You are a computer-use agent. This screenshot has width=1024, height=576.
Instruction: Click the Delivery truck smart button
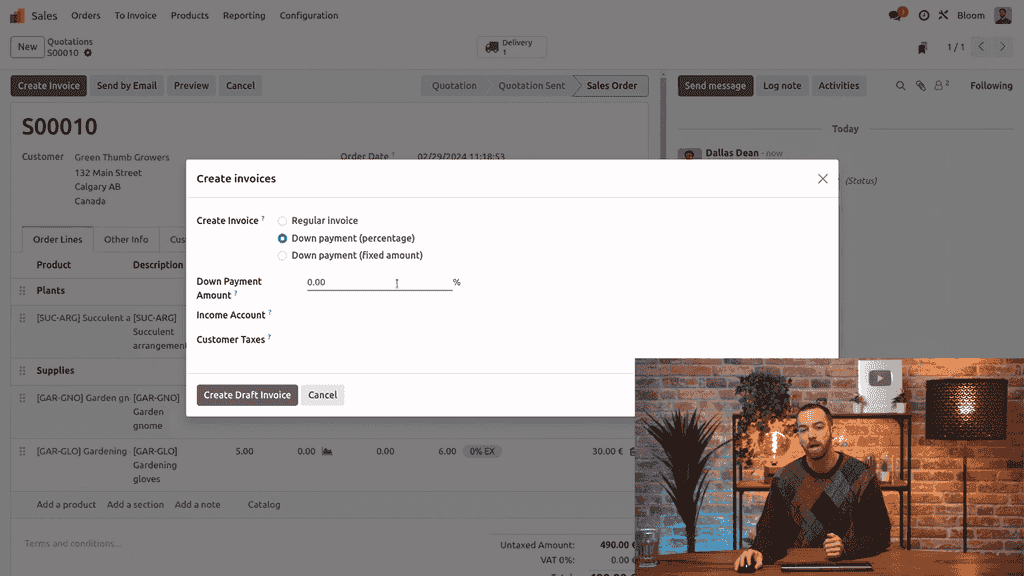[511, 47]
